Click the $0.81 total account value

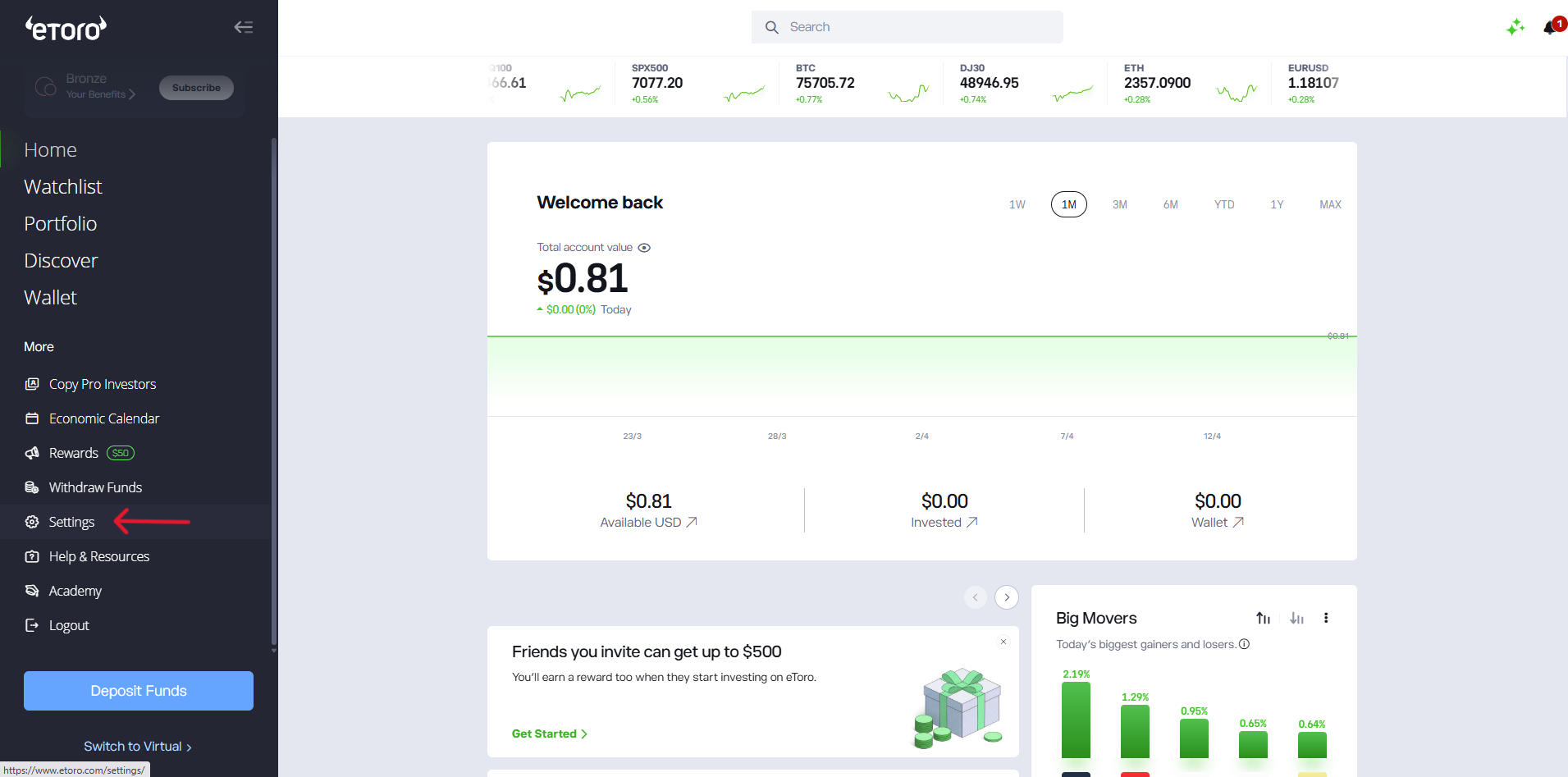click(x=583, y=279)
